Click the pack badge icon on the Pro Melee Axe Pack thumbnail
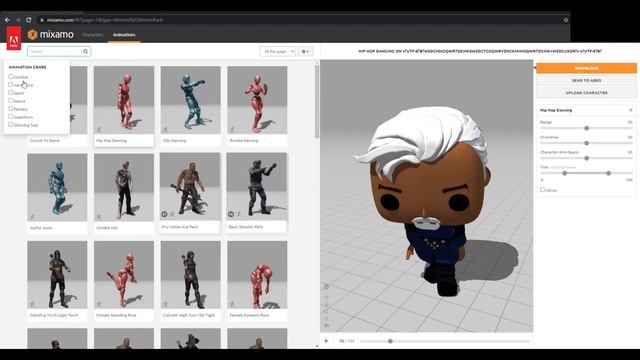The image size is (640, 360). point(164,214)
